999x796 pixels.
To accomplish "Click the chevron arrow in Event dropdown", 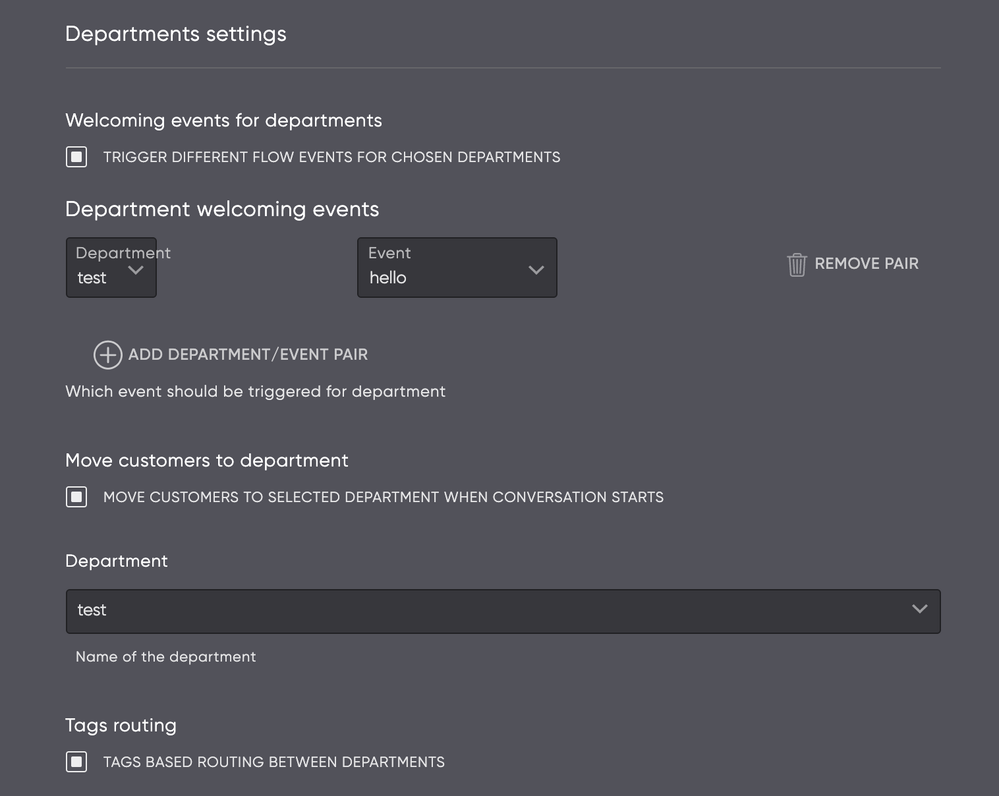I will click(536, 270).
